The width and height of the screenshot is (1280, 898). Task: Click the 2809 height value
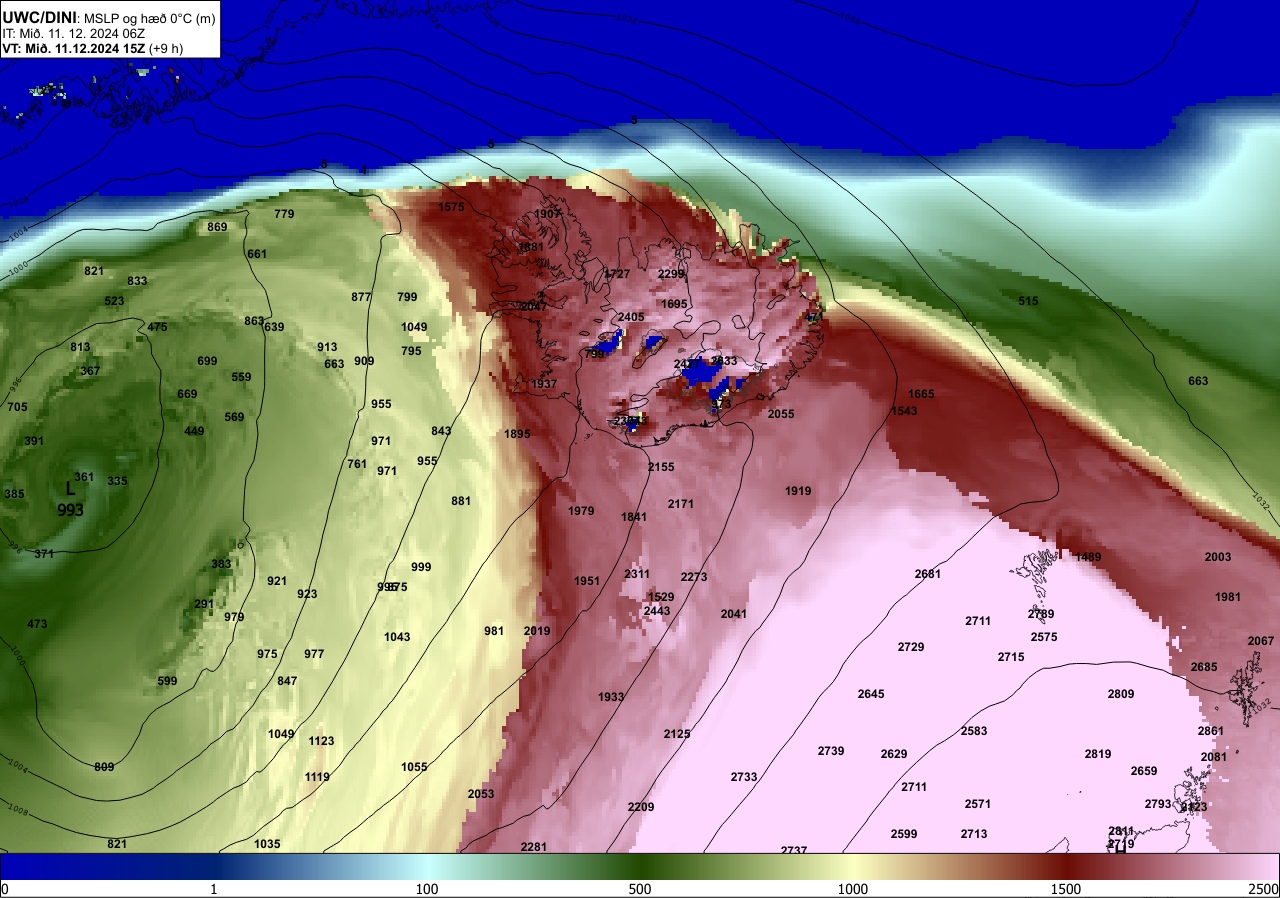(1121, 694)
